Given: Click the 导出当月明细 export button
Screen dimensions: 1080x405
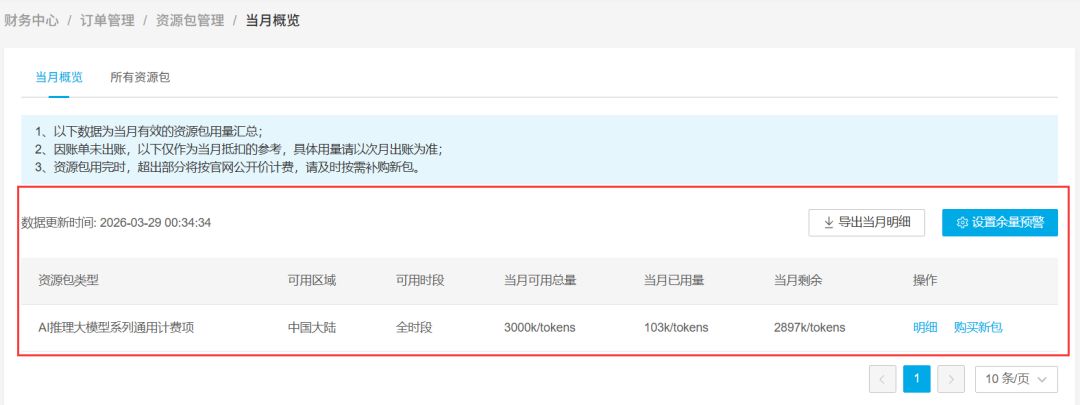Looking at the screenshot, I should (x=866, y=222).
